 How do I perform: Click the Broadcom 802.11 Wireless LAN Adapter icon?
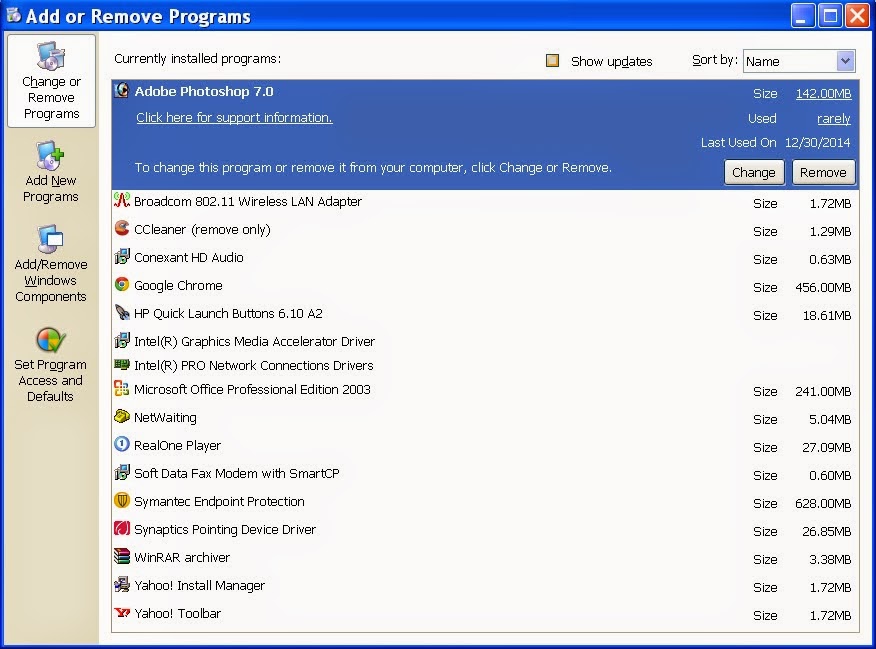[122, 201]
